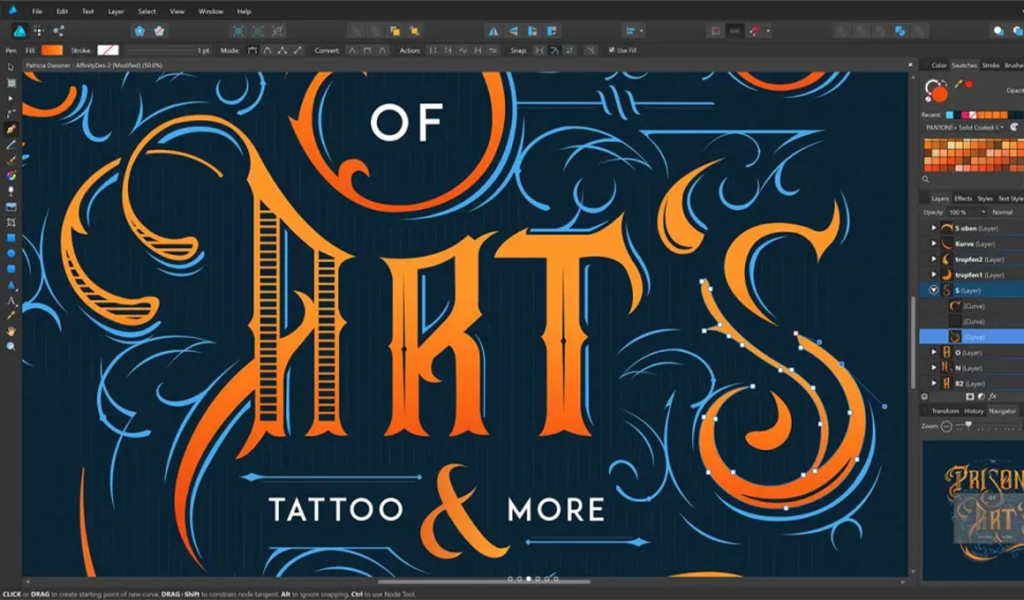Open the Window menu

click(210, 11)
